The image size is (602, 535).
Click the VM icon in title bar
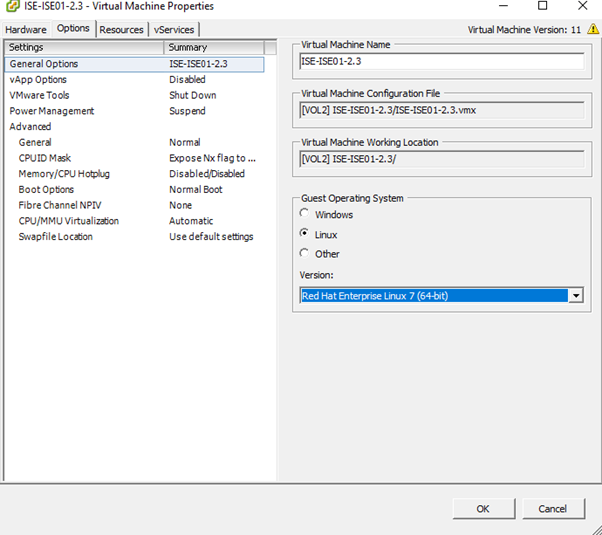(12, 5)
